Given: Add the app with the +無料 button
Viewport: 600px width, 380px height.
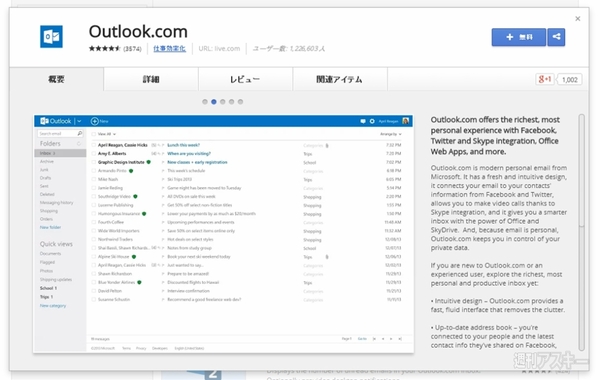Looking at the screenshot, I should click(519, 37).
